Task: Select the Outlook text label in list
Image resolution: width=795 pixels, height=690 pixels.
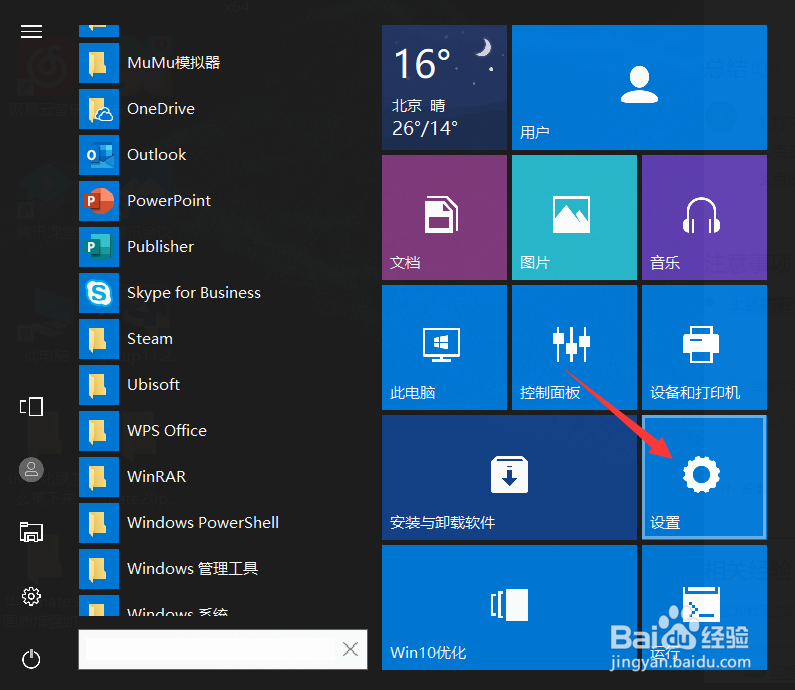Action: [x=157, y=155]
